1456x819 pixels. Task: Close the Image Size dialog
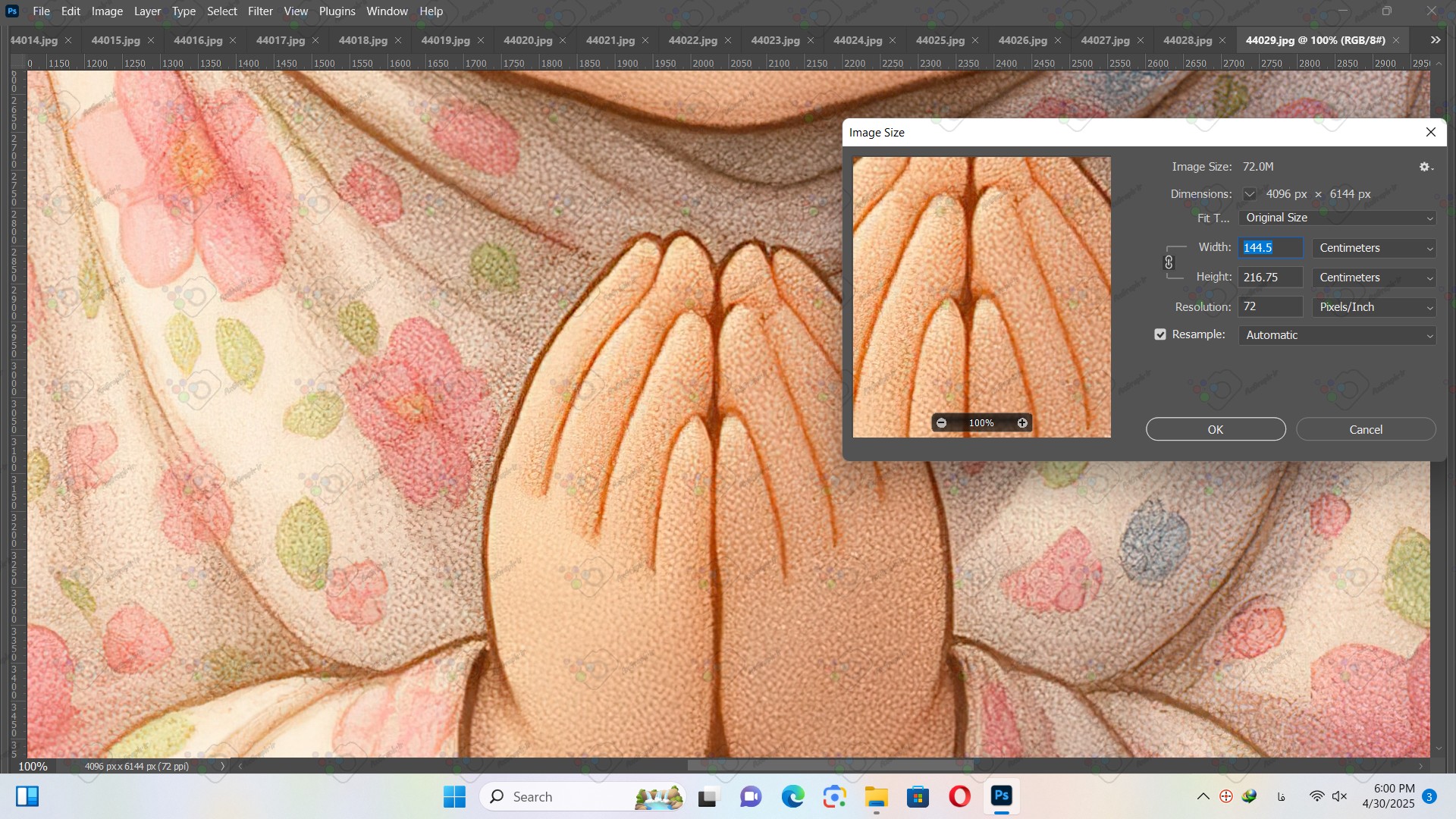pyautogui.click(x=1431, y=132)
